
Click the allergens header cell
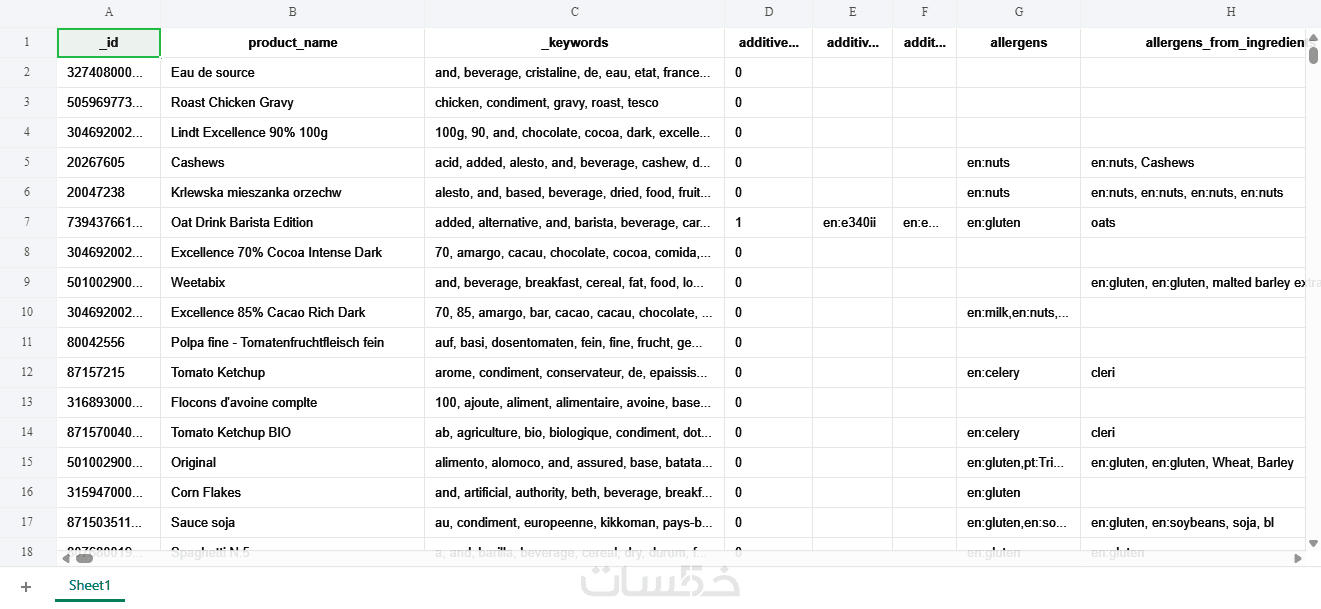click(x=1018, y=43)
